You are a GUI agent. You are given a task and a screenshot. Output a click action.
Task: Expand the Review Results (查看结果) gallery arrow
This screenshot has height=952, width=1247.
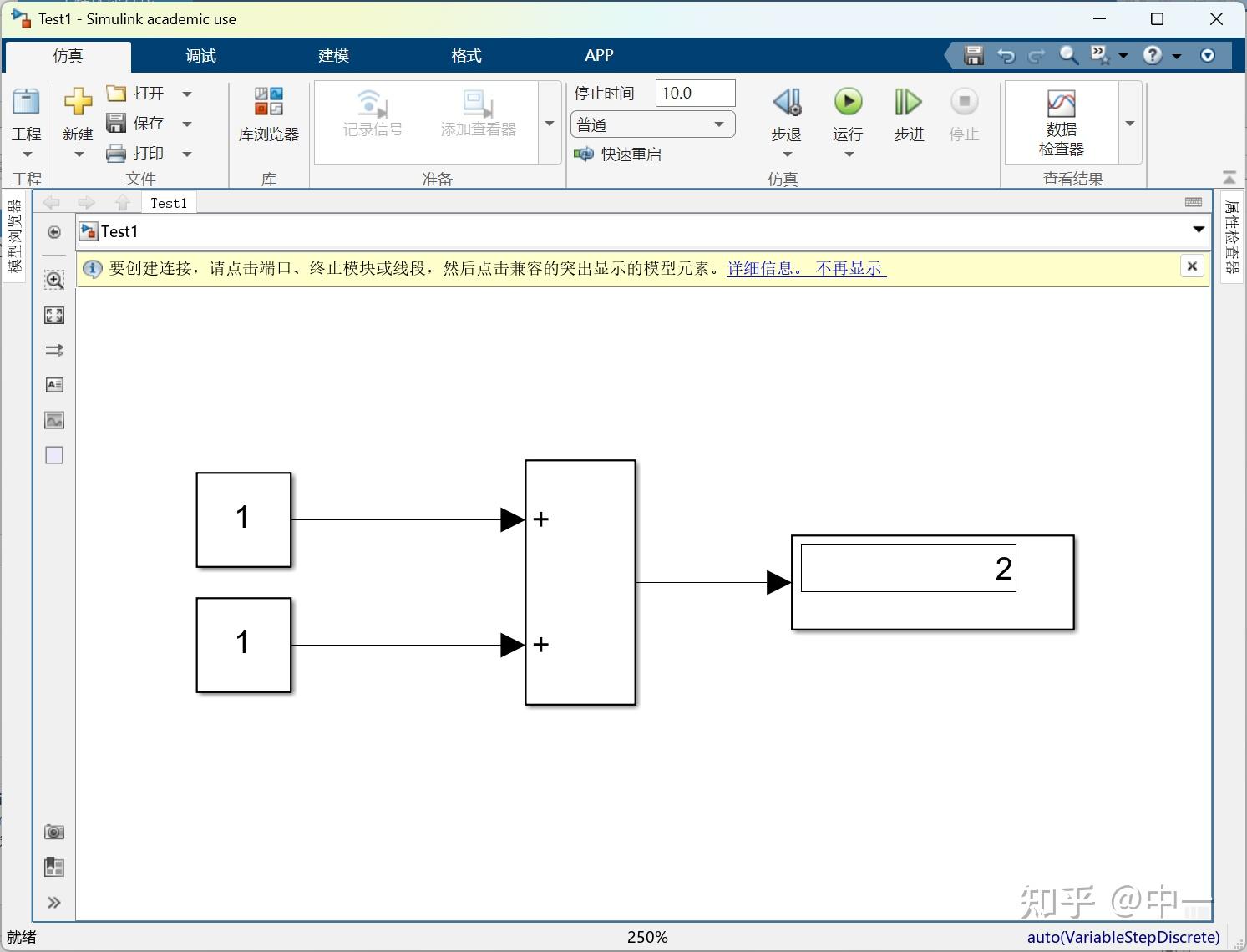point(1130,124)
